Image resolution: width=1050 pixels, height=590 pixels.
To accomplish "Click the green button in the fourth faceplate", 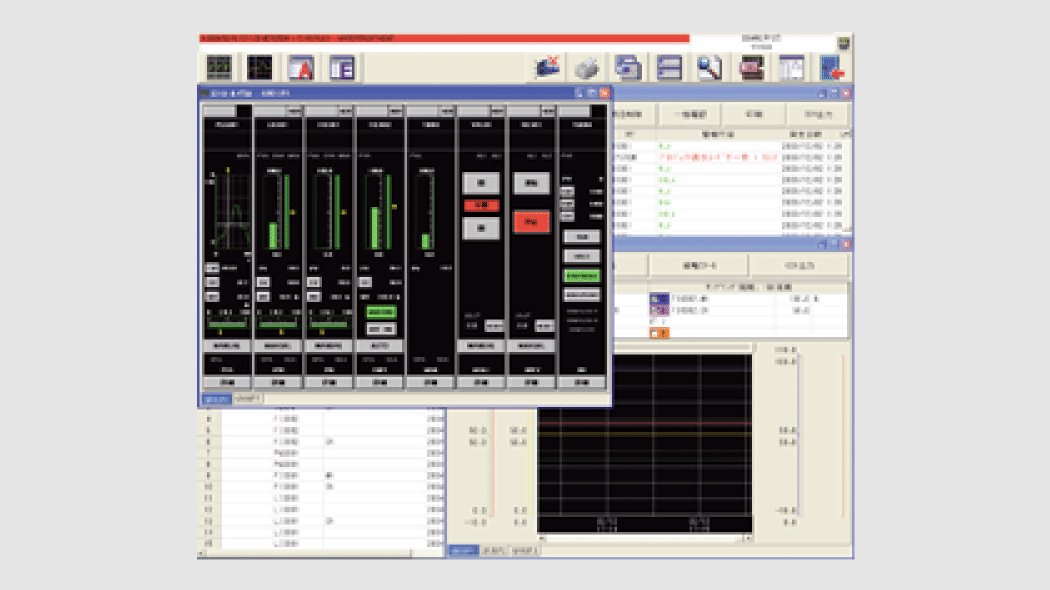I will pos(380,312).
